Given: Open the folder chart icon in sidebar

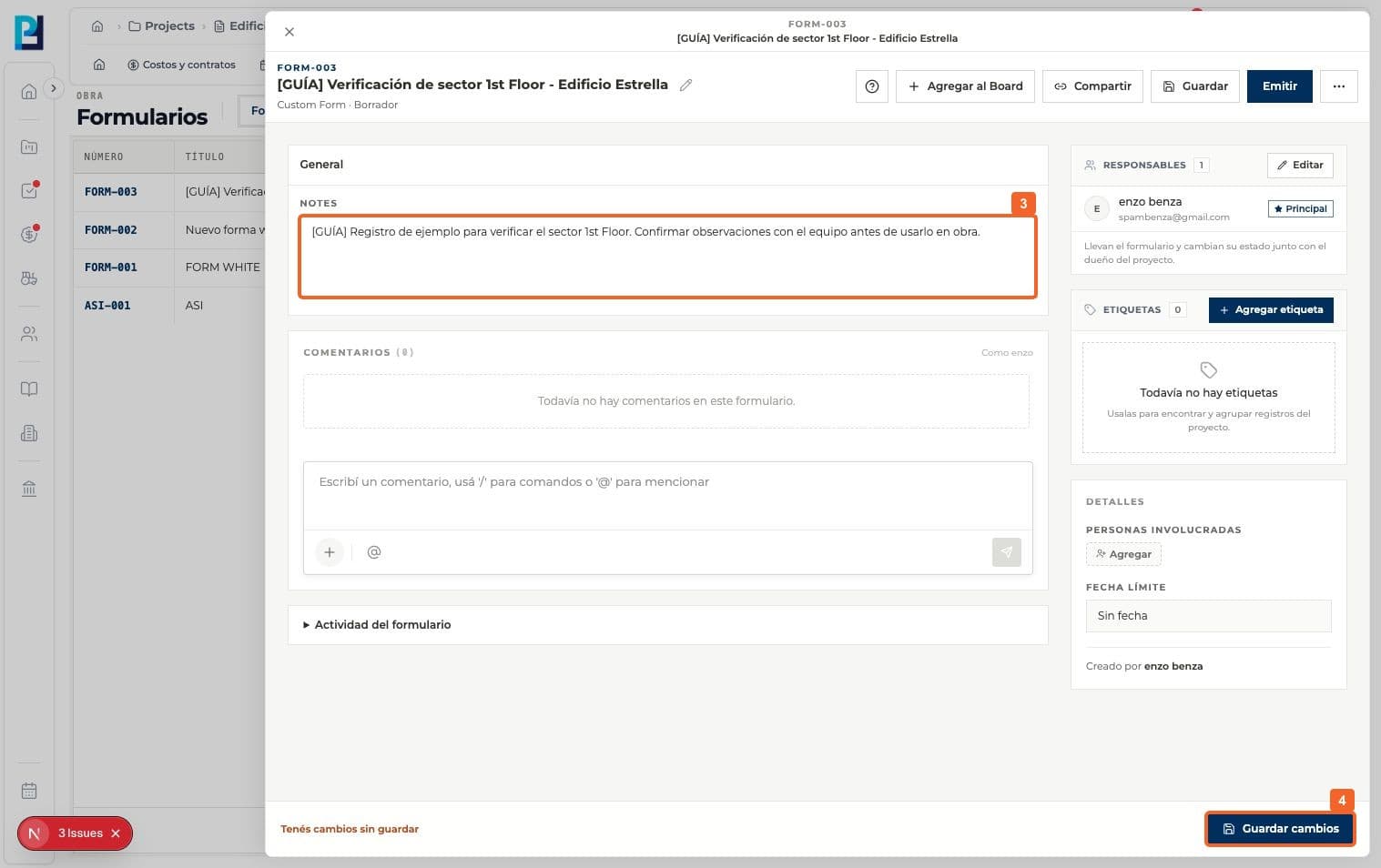Looking at the screenshot, I should [29, 146].
